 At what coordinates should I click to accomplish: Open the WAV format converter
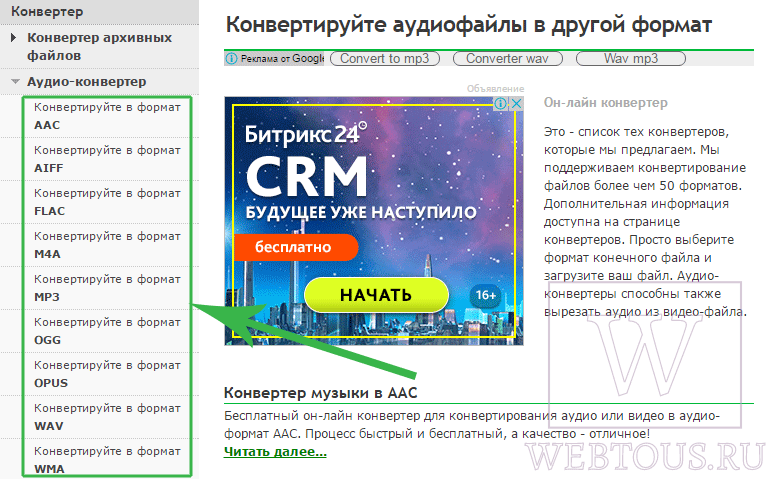pyautogui.click(x=107, y=417)
